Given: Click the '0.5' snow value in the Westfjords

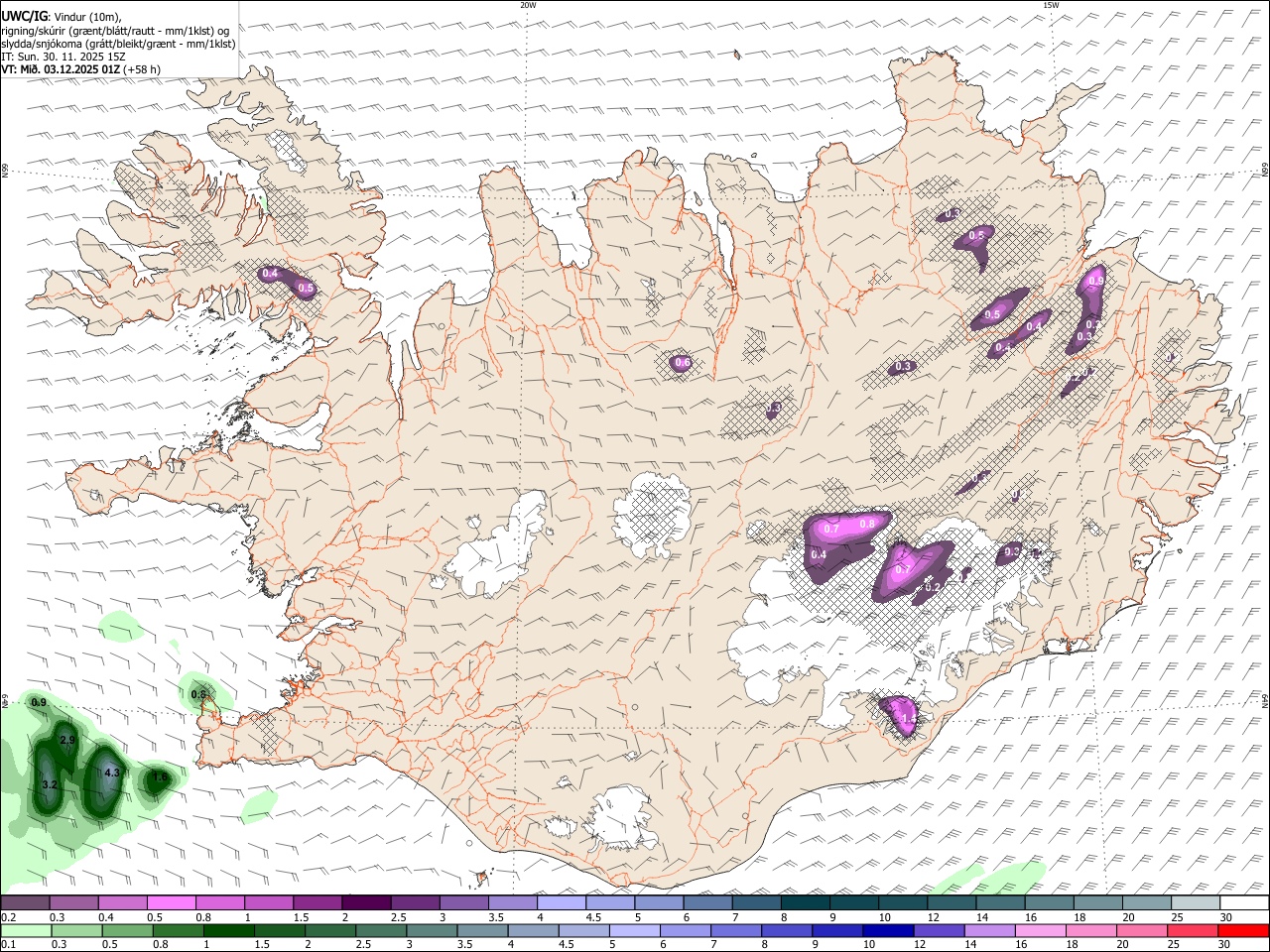Looking at the screenshot, I should [x=306, y=289].
